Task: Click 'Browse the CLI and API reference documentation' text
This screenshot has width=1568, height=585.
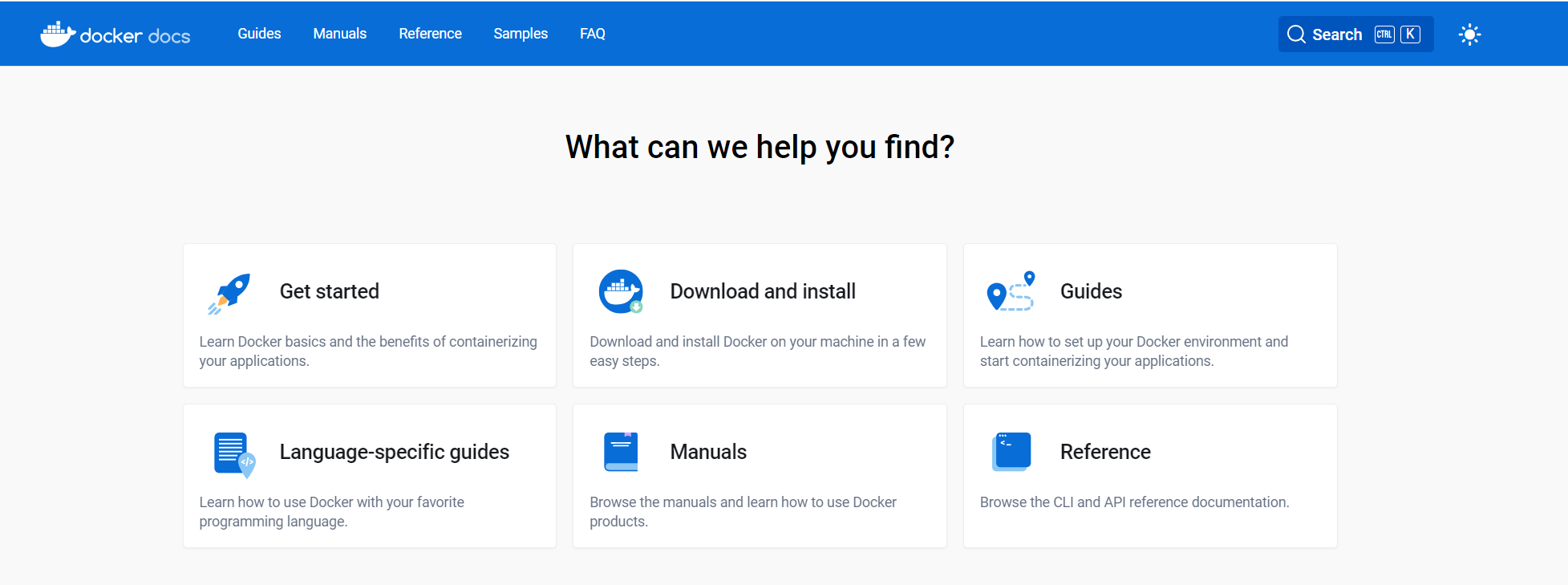Action: pyautogui.click(x=1134, y=502)
